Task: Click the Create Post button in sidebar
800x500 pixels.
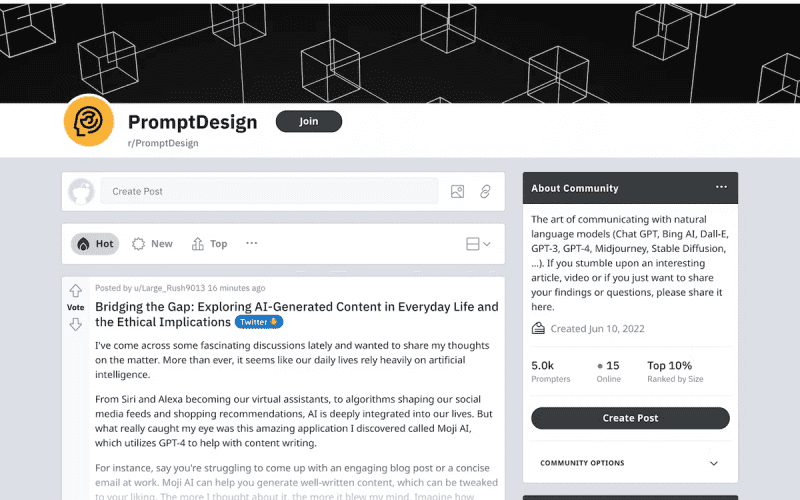Action: point(630,418)
